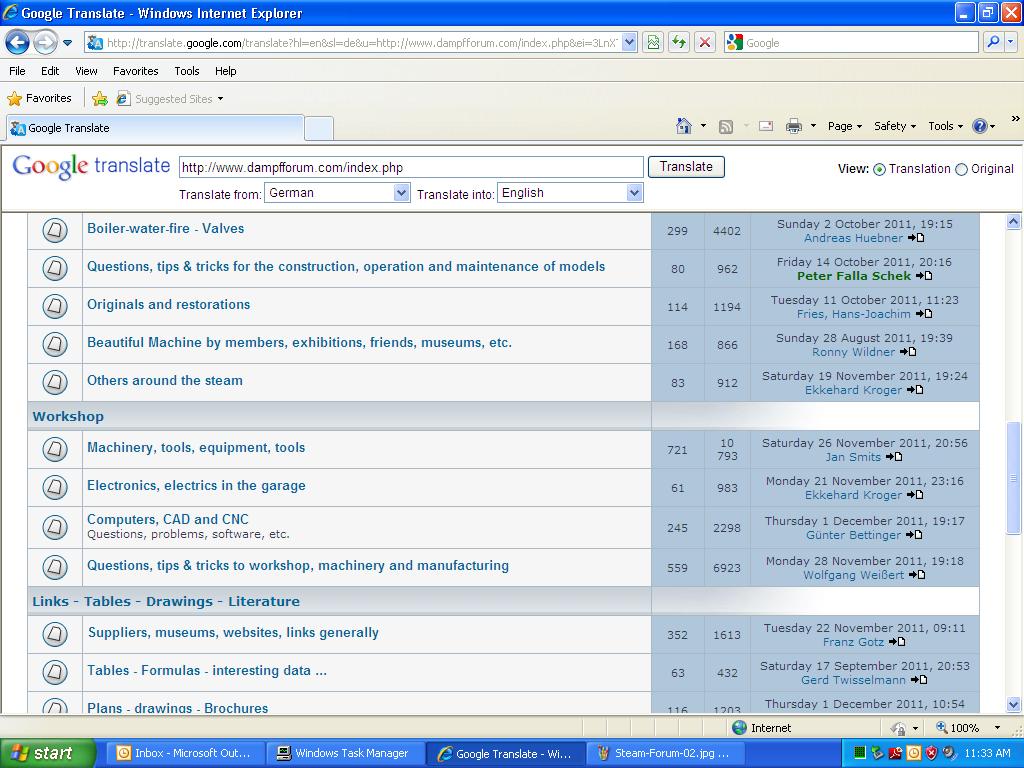Open the File menu
The width and height of the screenshot is (1024, 768).
18,71
